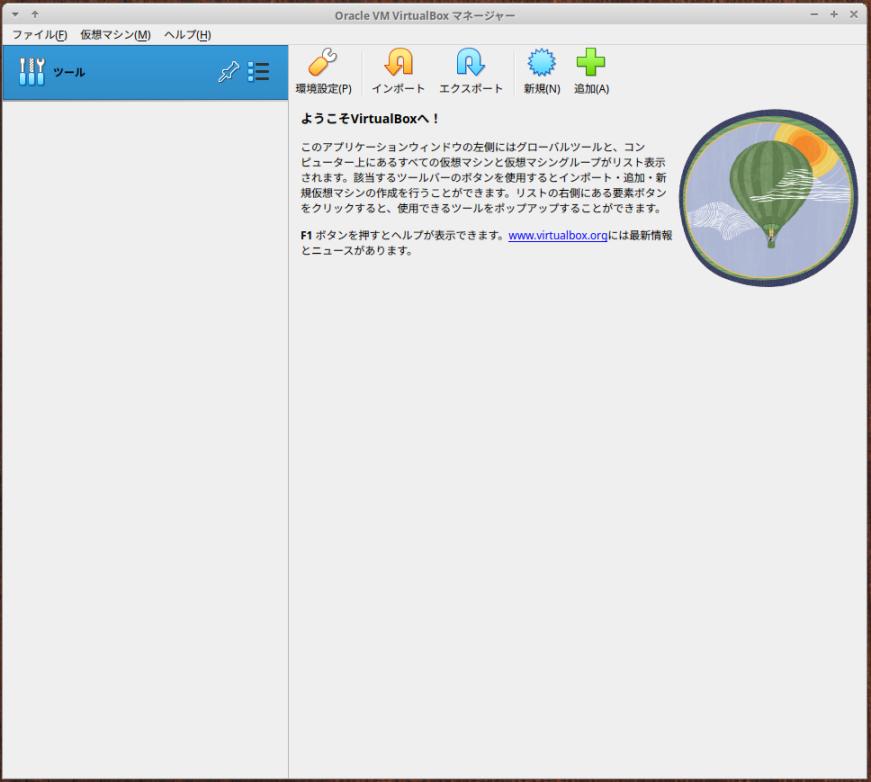This screenshot has width=871, height=782.
Task: Open the ファイル(F) menu
Action: 39,35
